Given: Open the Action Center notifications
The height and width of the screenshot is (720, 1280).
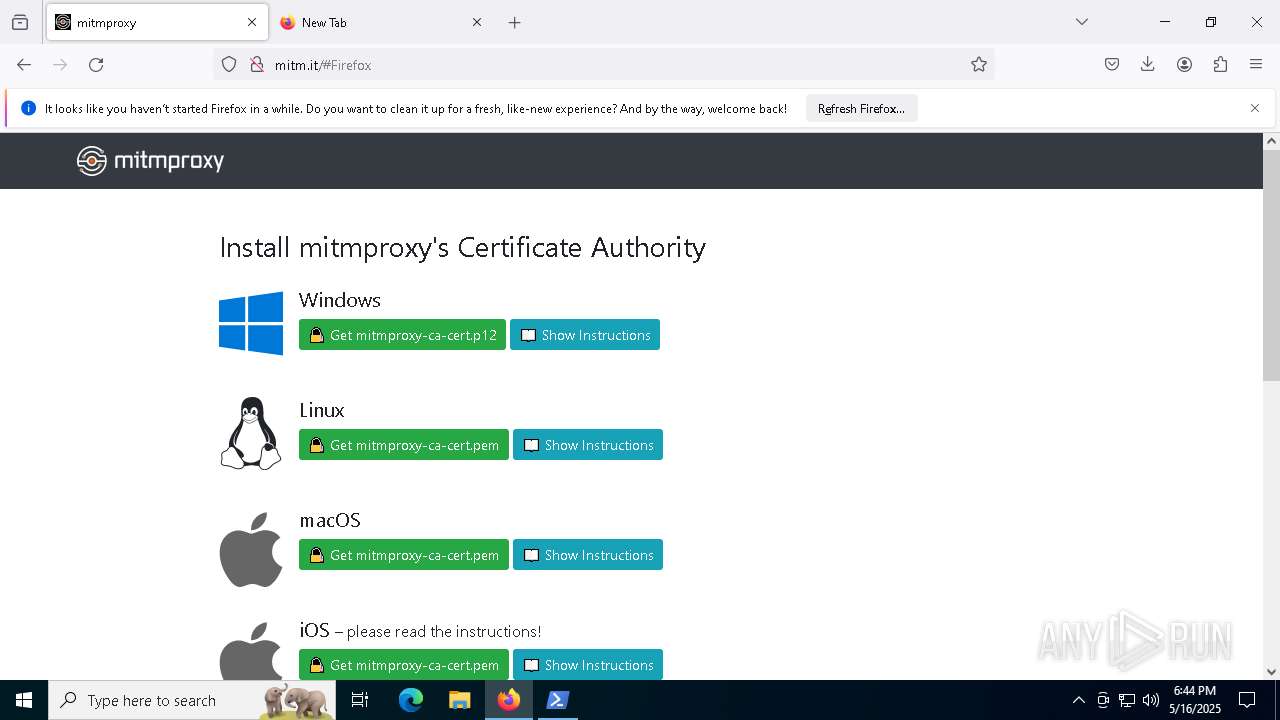Looking at the screenshot, I should (x=1247, y=700).
